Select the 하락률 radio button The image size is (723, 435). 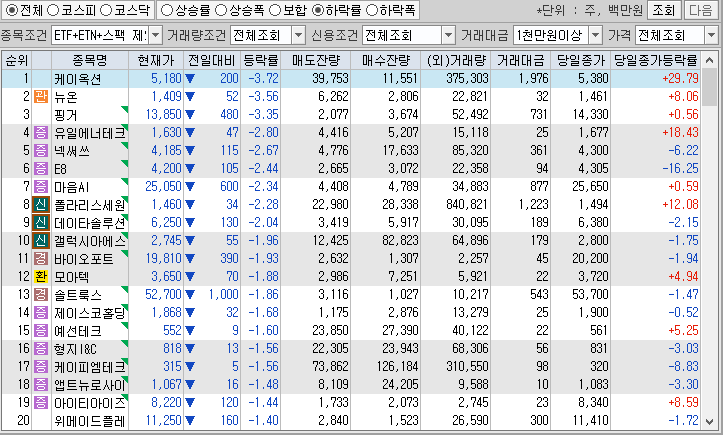pos(318,10)
